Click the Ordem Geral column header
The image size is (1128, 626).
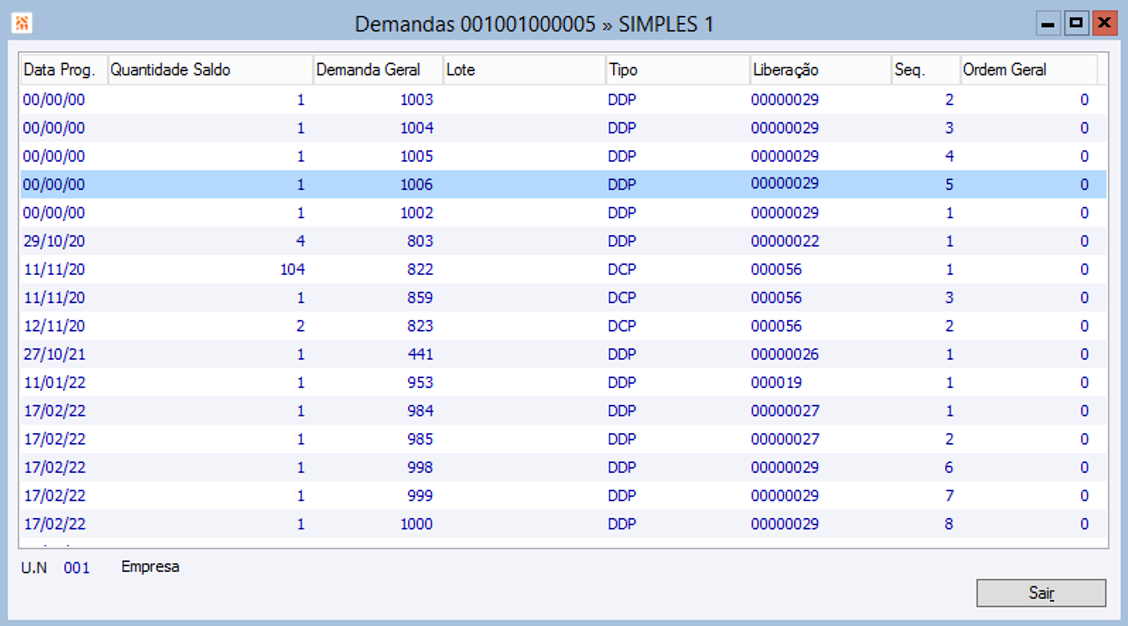tap(1029, 70)
